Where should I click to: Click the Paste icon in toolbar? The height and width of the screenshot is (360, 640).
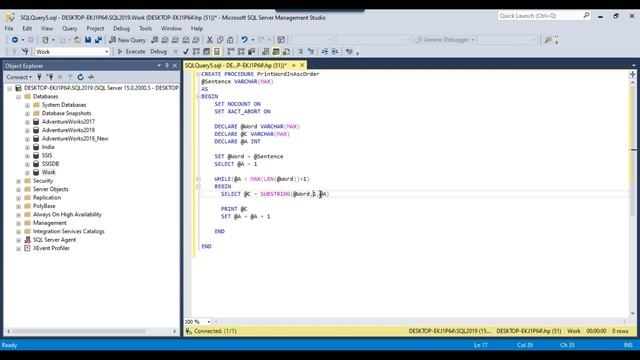pyautogui.click(x=230, y=40)
